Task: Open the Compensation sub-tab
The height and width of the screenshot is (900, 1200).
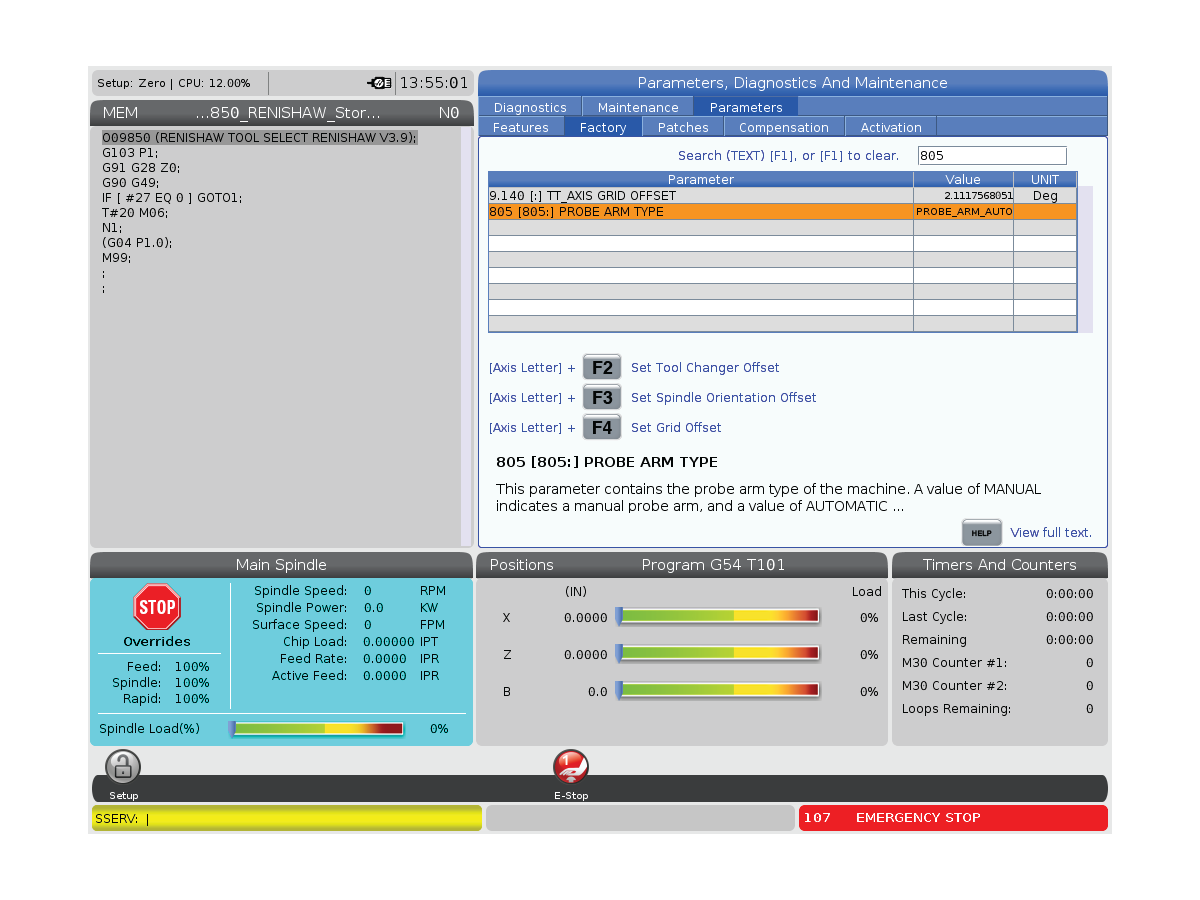Action: pos(784,127)
